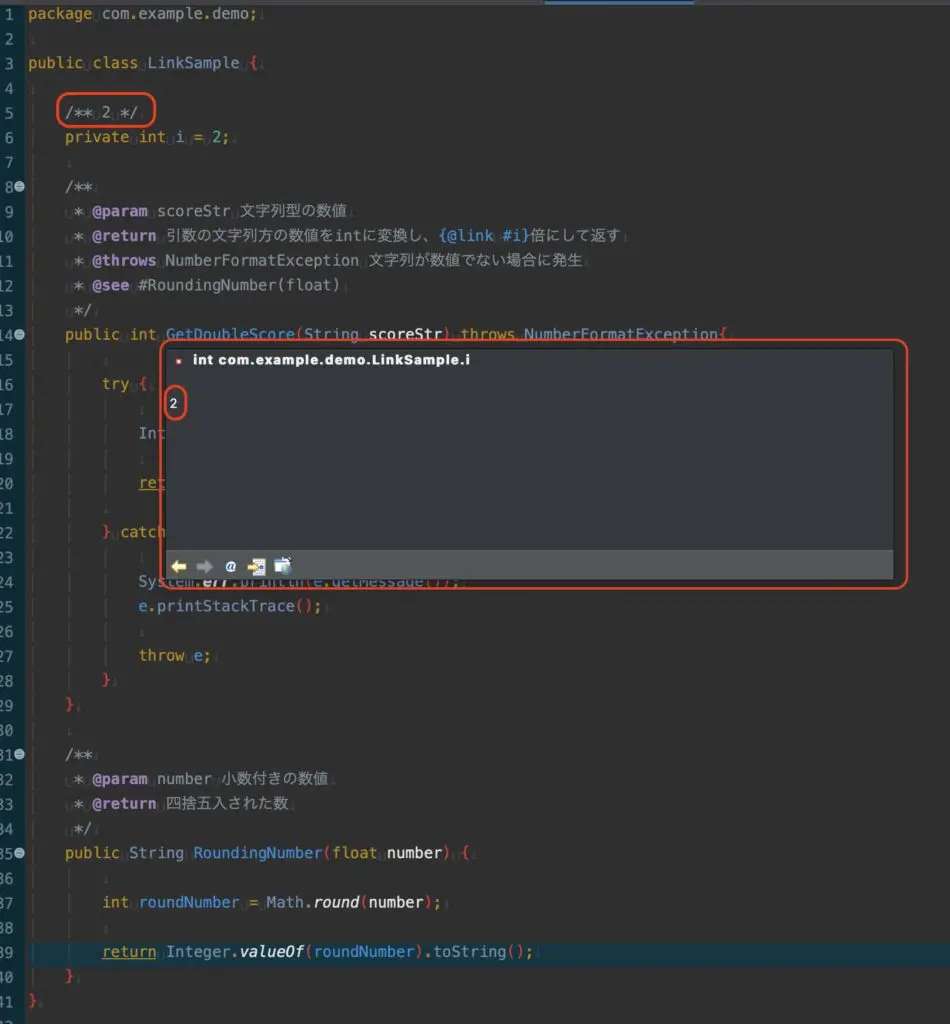Collapse Javadoc comment fold marker at line 31
Screen dimensions: 950x1024
[x=20, y=754]
